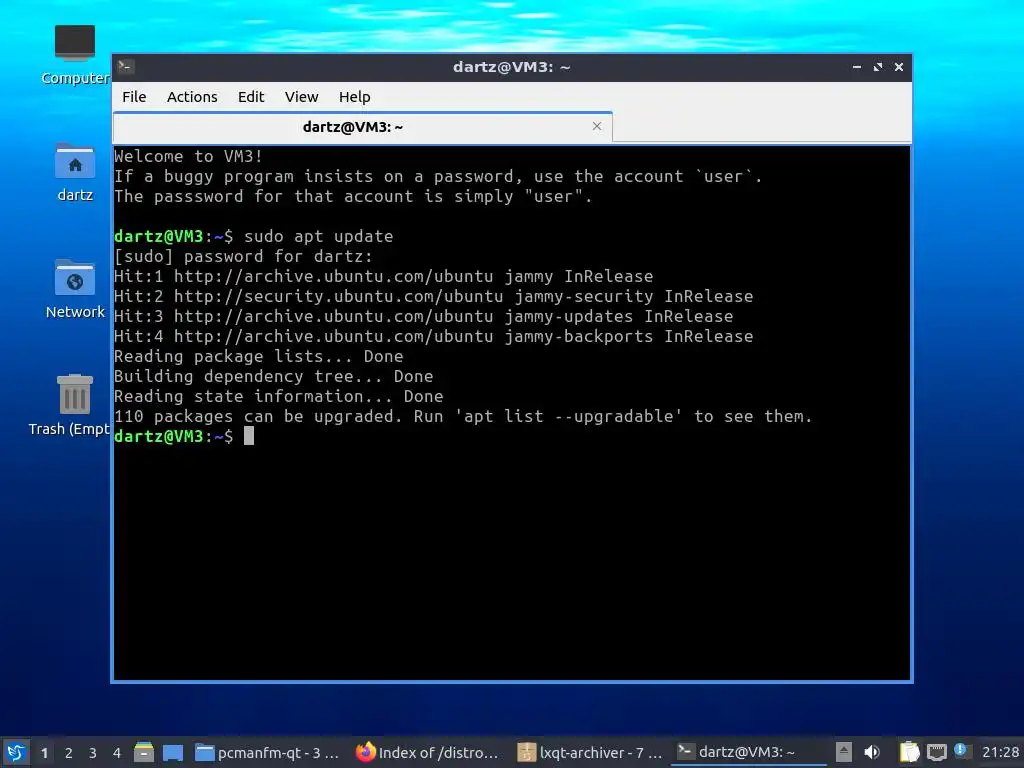1024x768 pixels.
Task: Maximize the terminal window
Action: [x=878, y=67]
